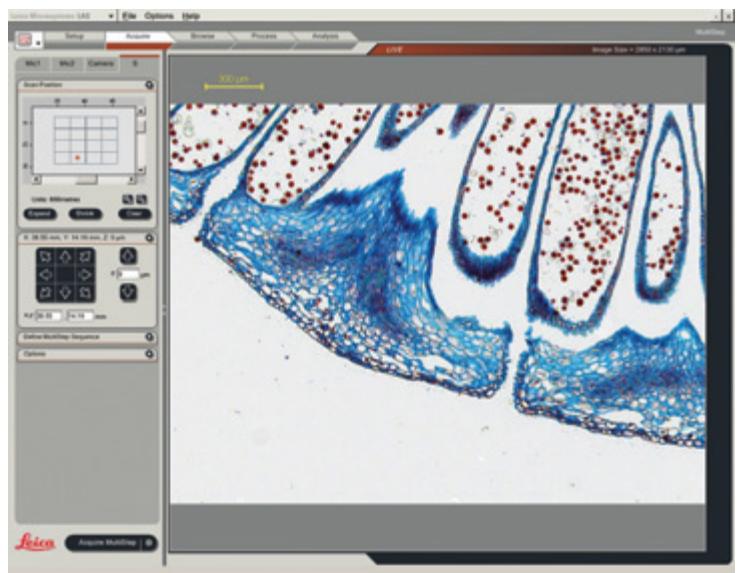This screenshot has width=737, height=573.
Task: Click the live specimen image viewer
Action: click(x=437, y=304)
